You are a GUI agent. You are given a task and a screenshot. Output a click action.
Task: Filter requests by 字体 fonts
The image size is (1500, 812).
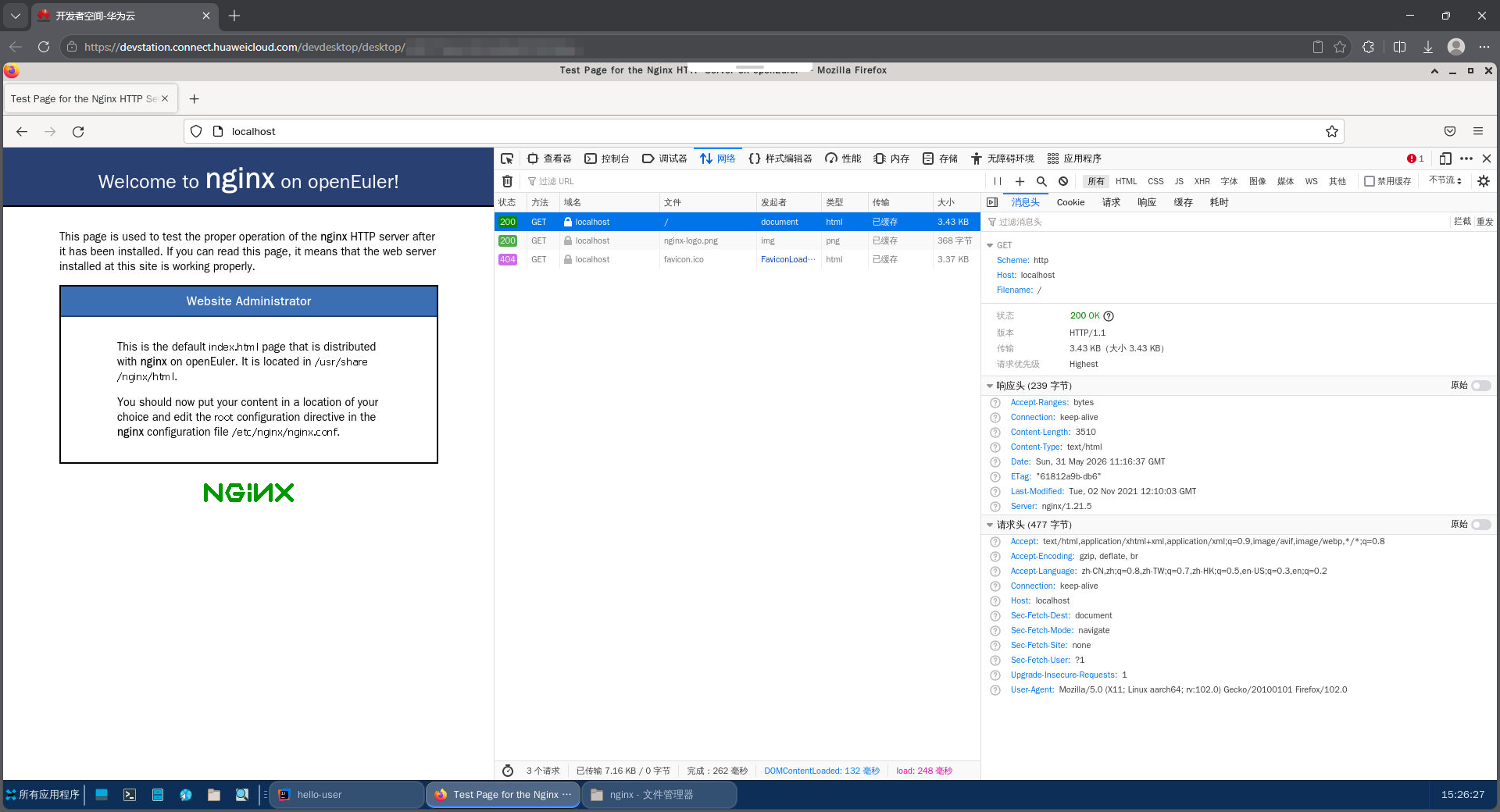click(1229, 181)
